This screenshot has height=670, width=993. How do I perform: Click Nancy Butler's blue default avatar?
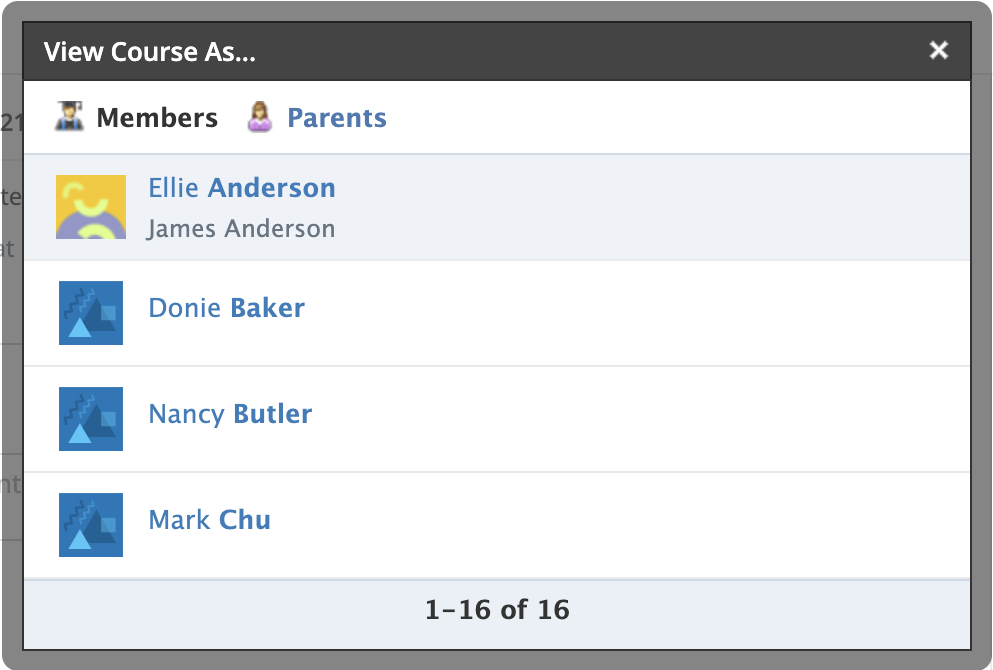pos(91,419)
